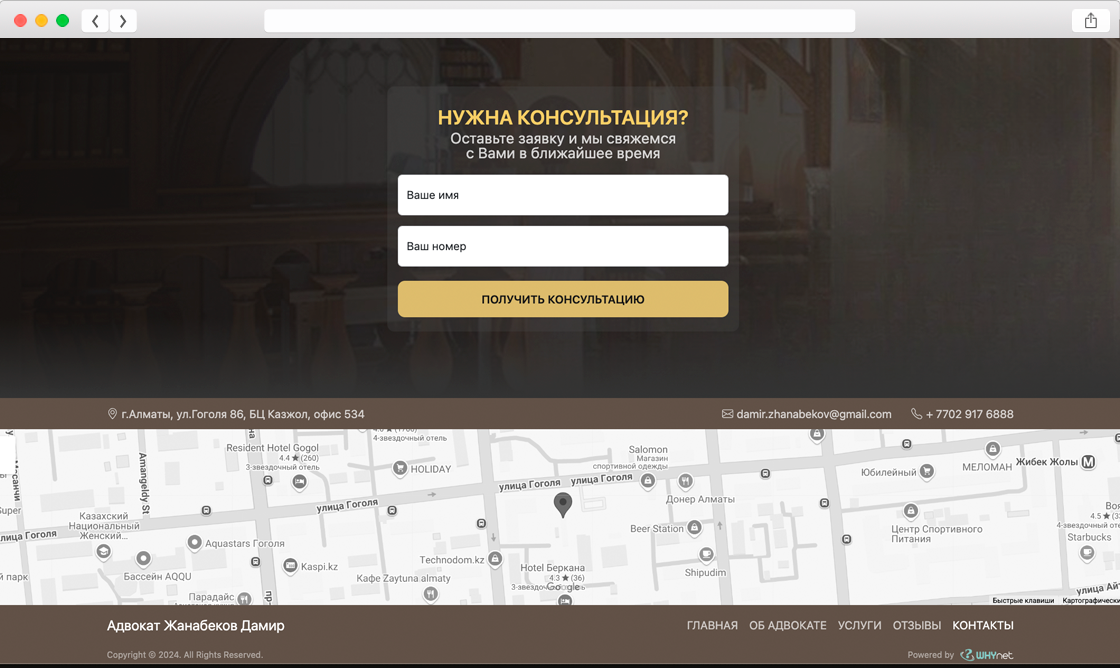Click the HOLIDAY shop marker on map
Viewport: 1120px width, 668px height.
400,468
